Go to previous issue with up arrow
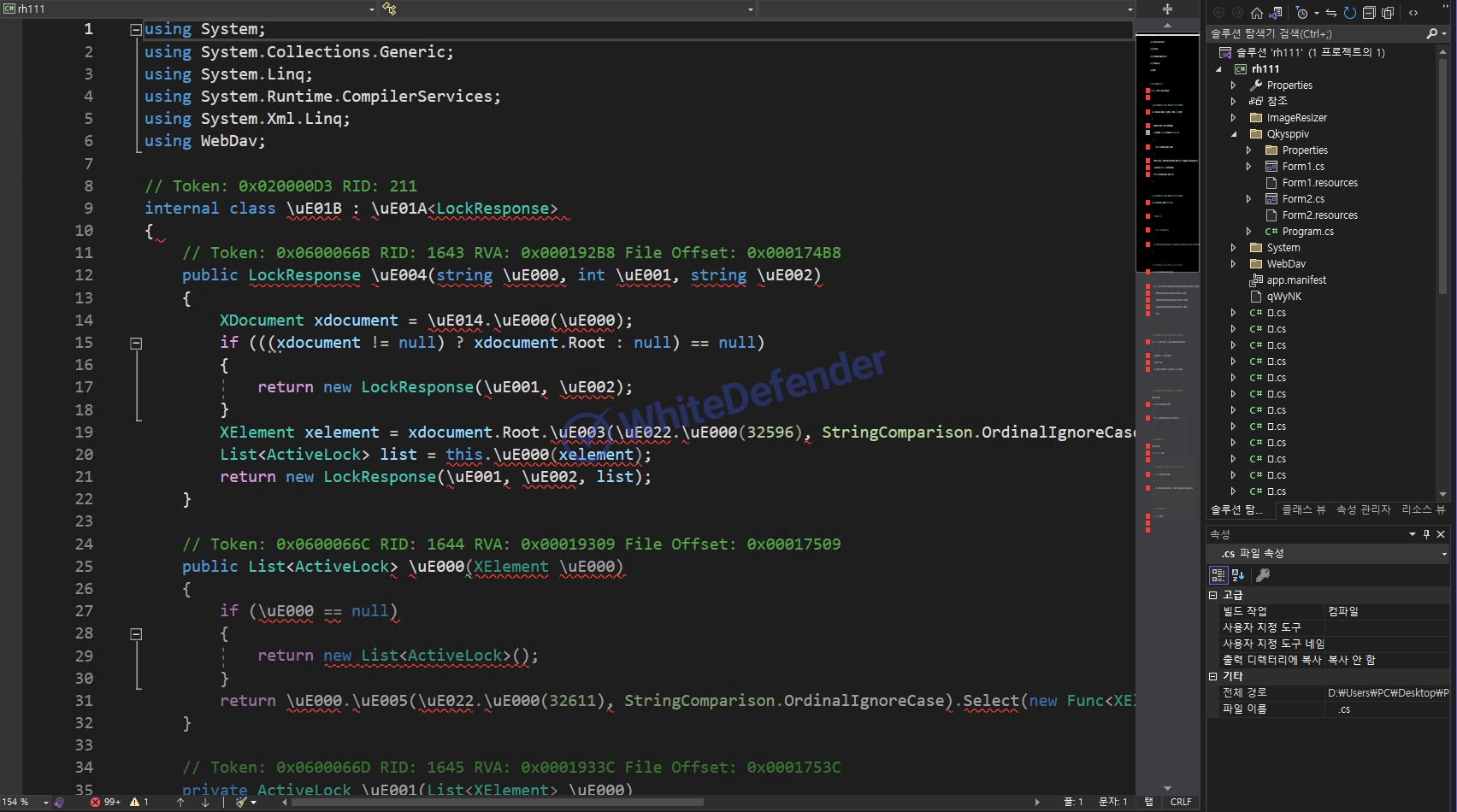1457x812 pixels. (180, 802)
